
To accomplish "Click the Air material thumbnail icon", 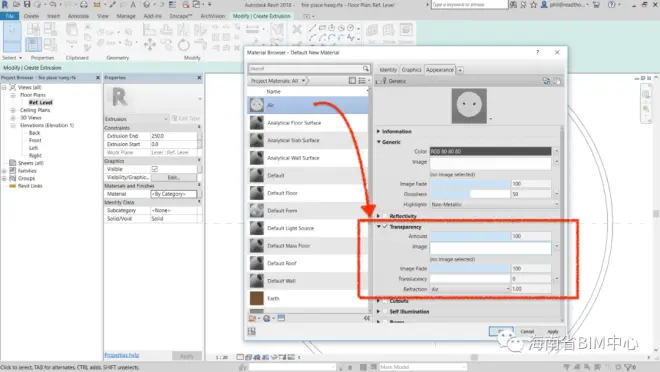I will point(257,105).
